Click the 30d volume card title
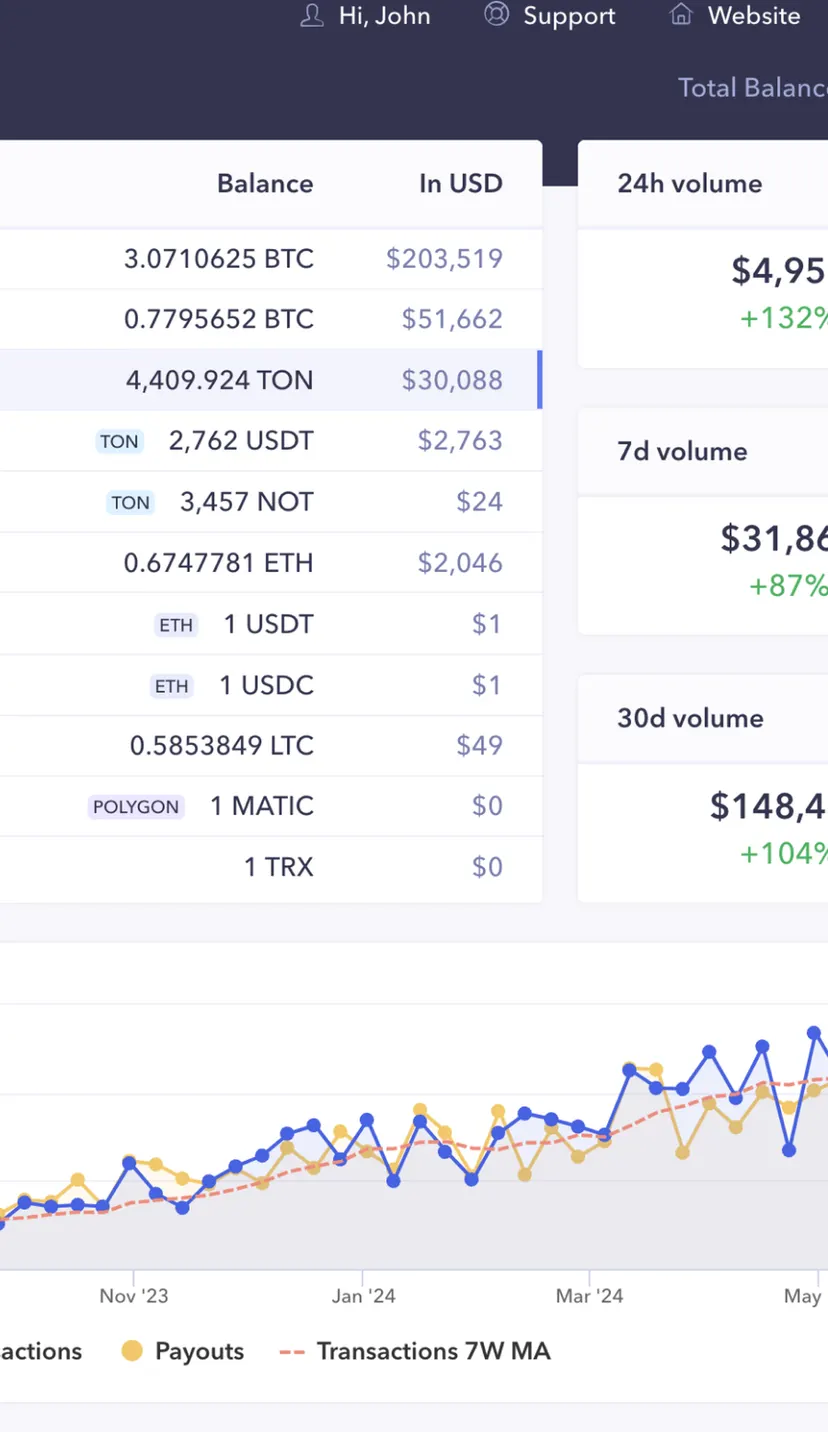Image resolution: width=828 pixels, height=1432 pixels. [690, 718]
